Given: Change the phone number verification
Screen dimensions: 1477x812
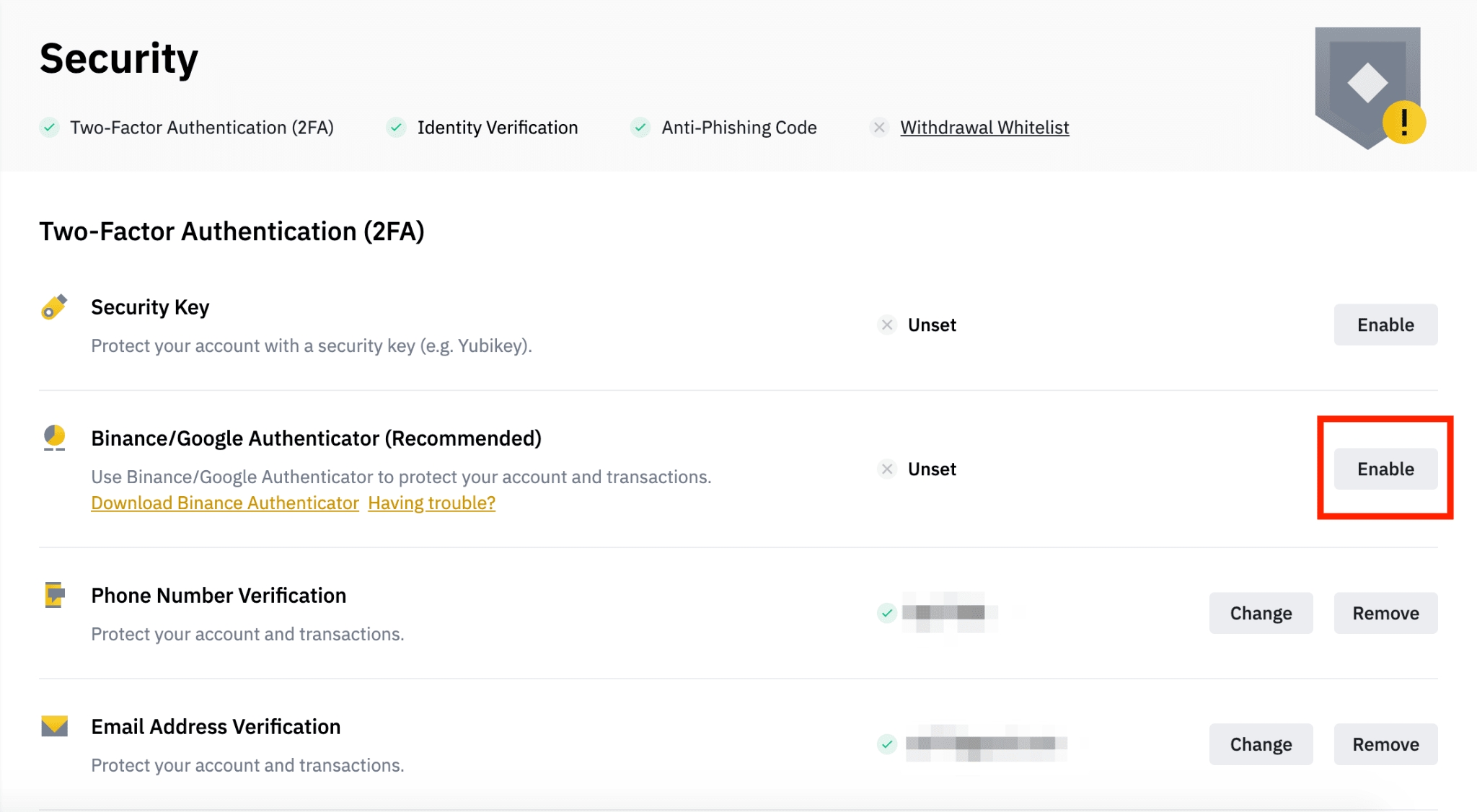Looking at the screenshot, I should (1260, 613).
